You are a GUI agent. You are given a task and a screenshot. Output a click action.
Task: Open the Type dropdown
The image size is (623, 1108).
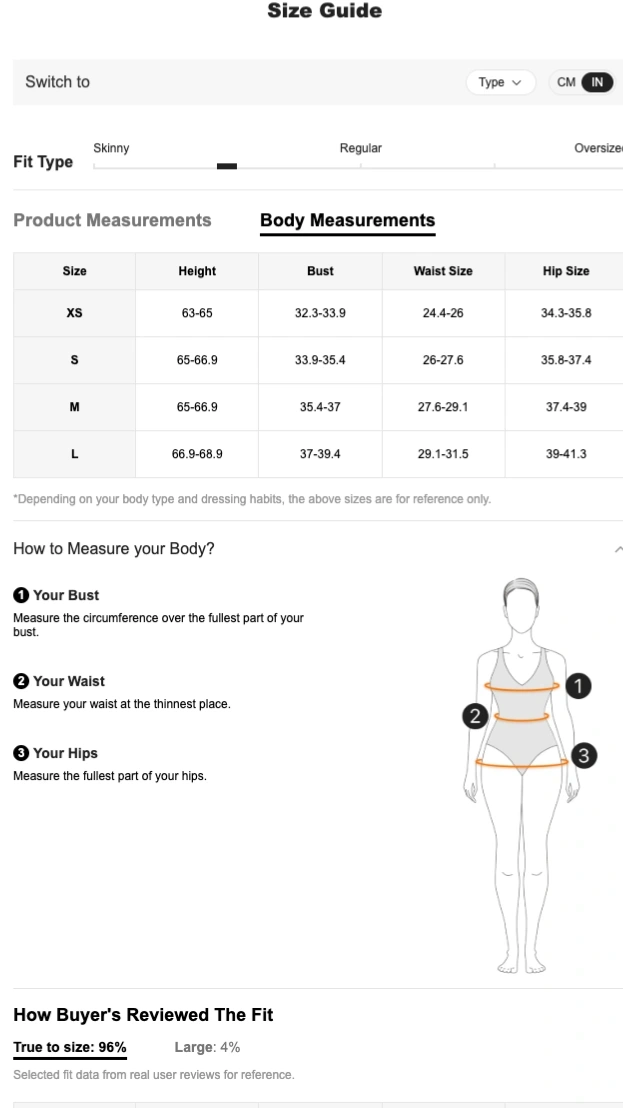pos(500,82)
